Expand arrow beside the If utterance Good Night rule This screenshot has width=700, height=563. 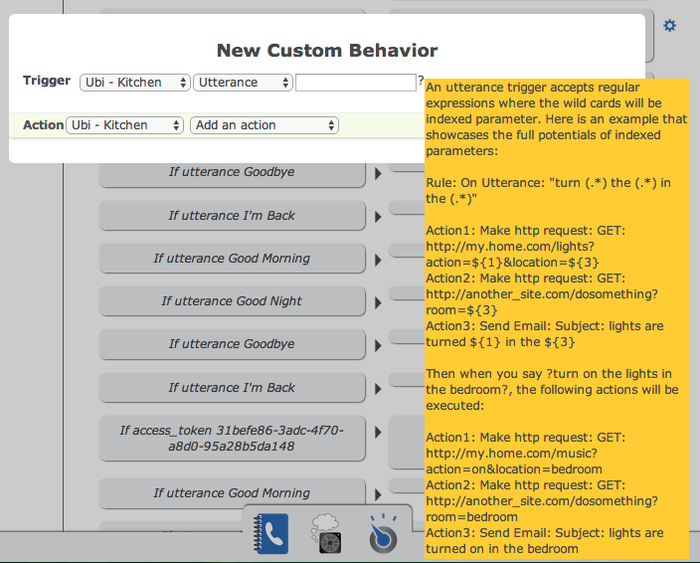(x=378, y=303)
